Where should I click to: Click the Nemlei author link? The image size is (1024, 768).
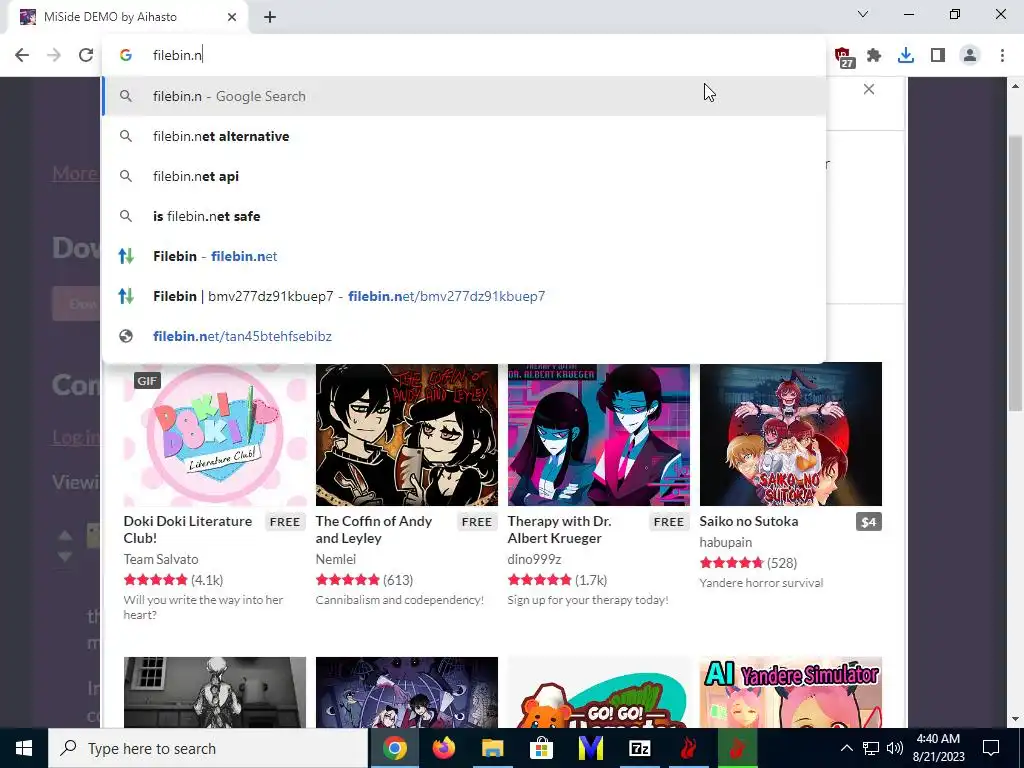[336, 559]
